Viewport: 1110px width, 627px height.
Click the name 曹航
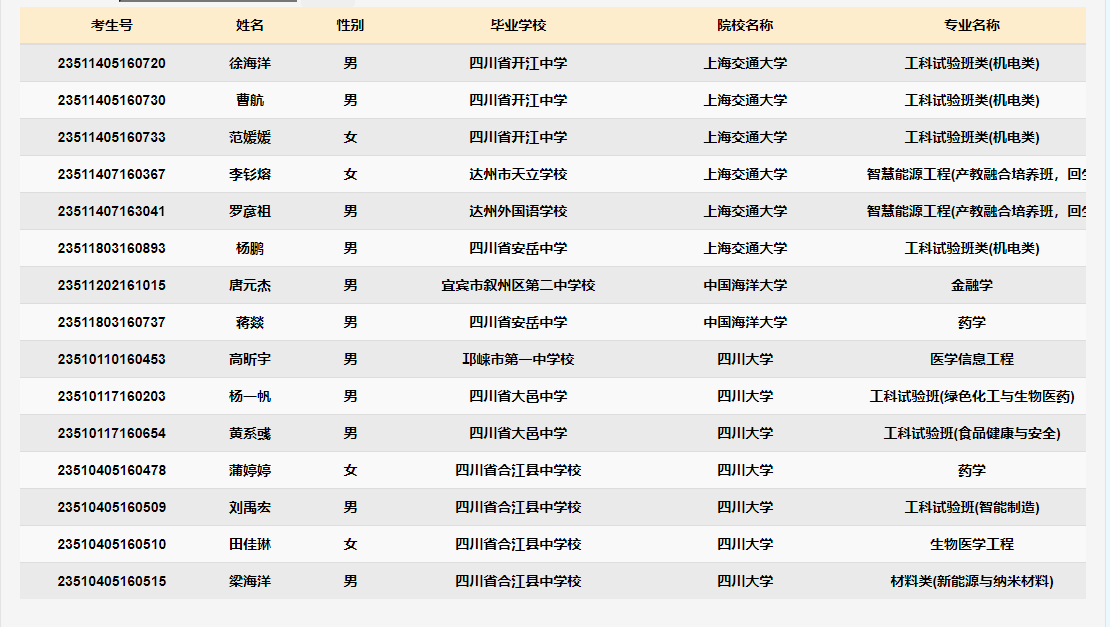[250, 100]
